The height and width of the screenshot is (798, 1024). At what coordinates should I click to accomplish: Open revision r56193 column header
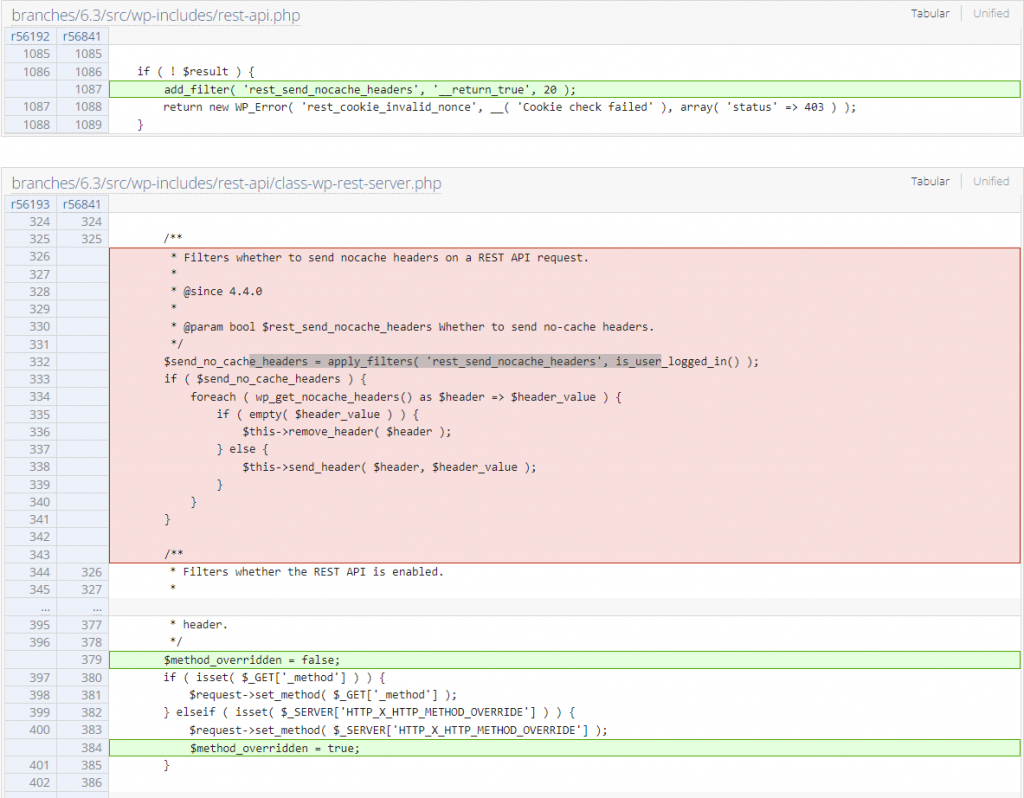[x=29, y=204]
